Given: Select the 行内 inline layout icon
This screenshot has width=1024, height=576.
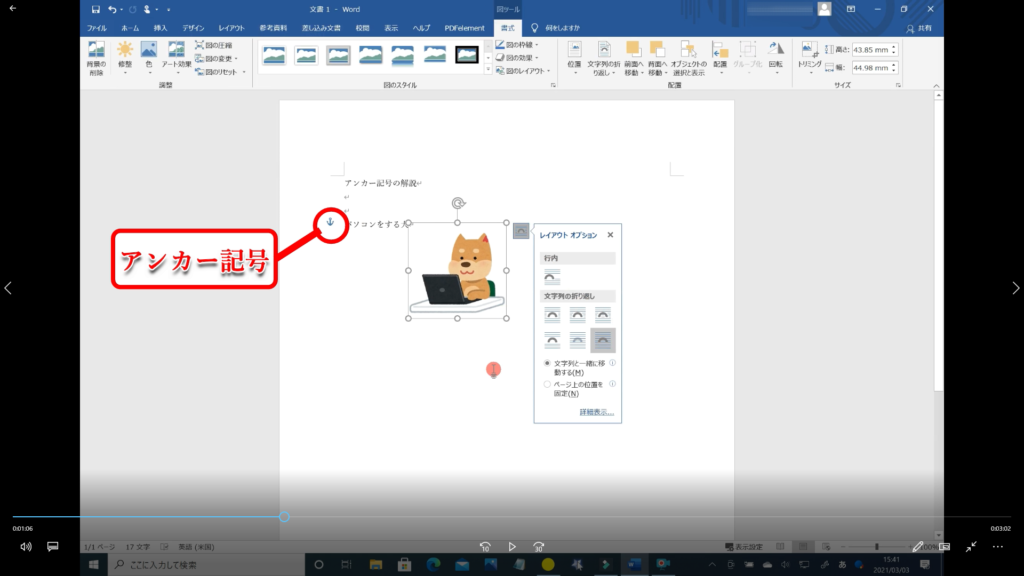Looking at the screenshot, I should [x=552, y=276].
